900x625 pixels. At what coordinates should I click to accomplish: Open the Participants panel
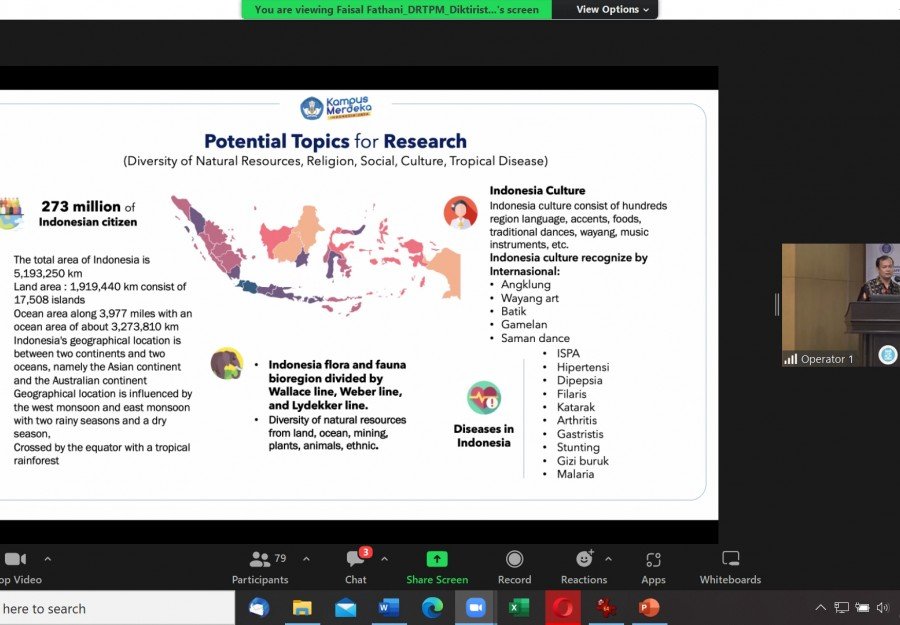(x=260, y=566)
